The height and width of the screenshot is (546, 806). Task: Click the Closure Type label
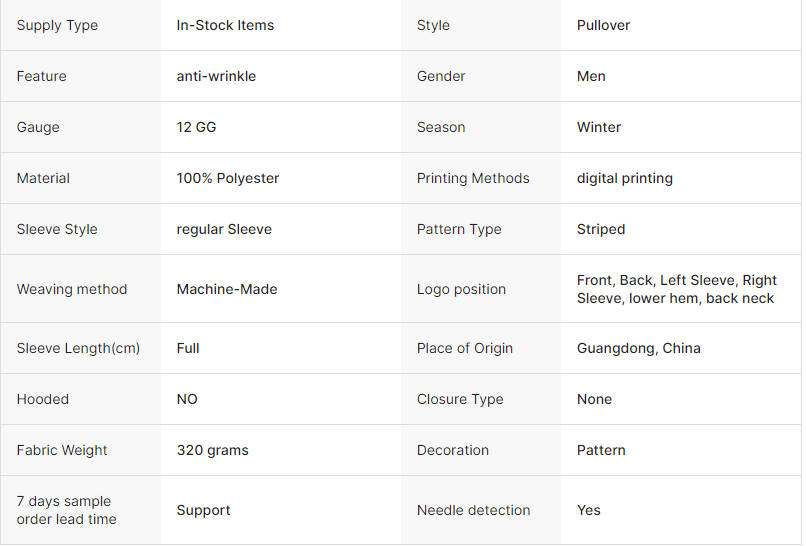[x=460, y=399]
